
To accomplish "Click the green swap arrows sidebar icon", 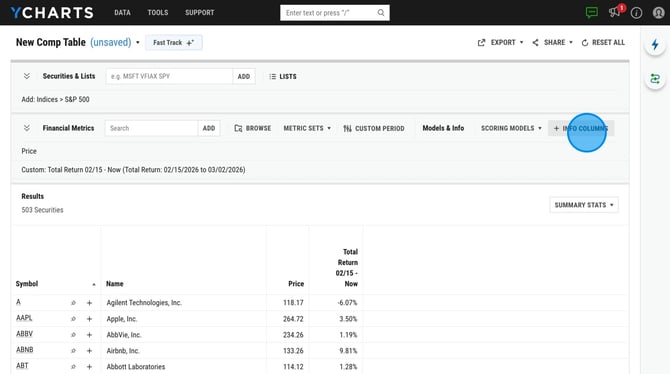I will [655, 79].
